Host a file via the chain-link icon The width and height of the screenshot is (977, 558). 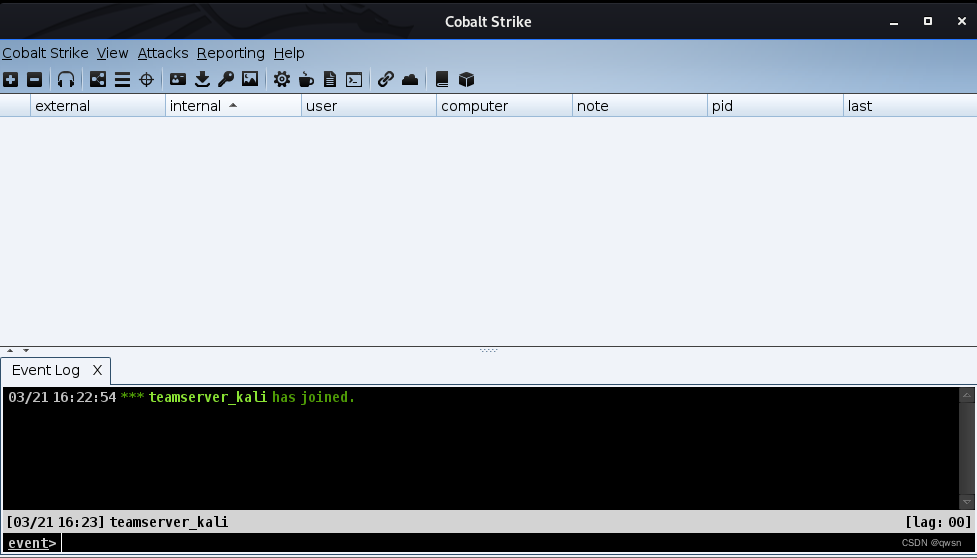click(x=386, y=79)
